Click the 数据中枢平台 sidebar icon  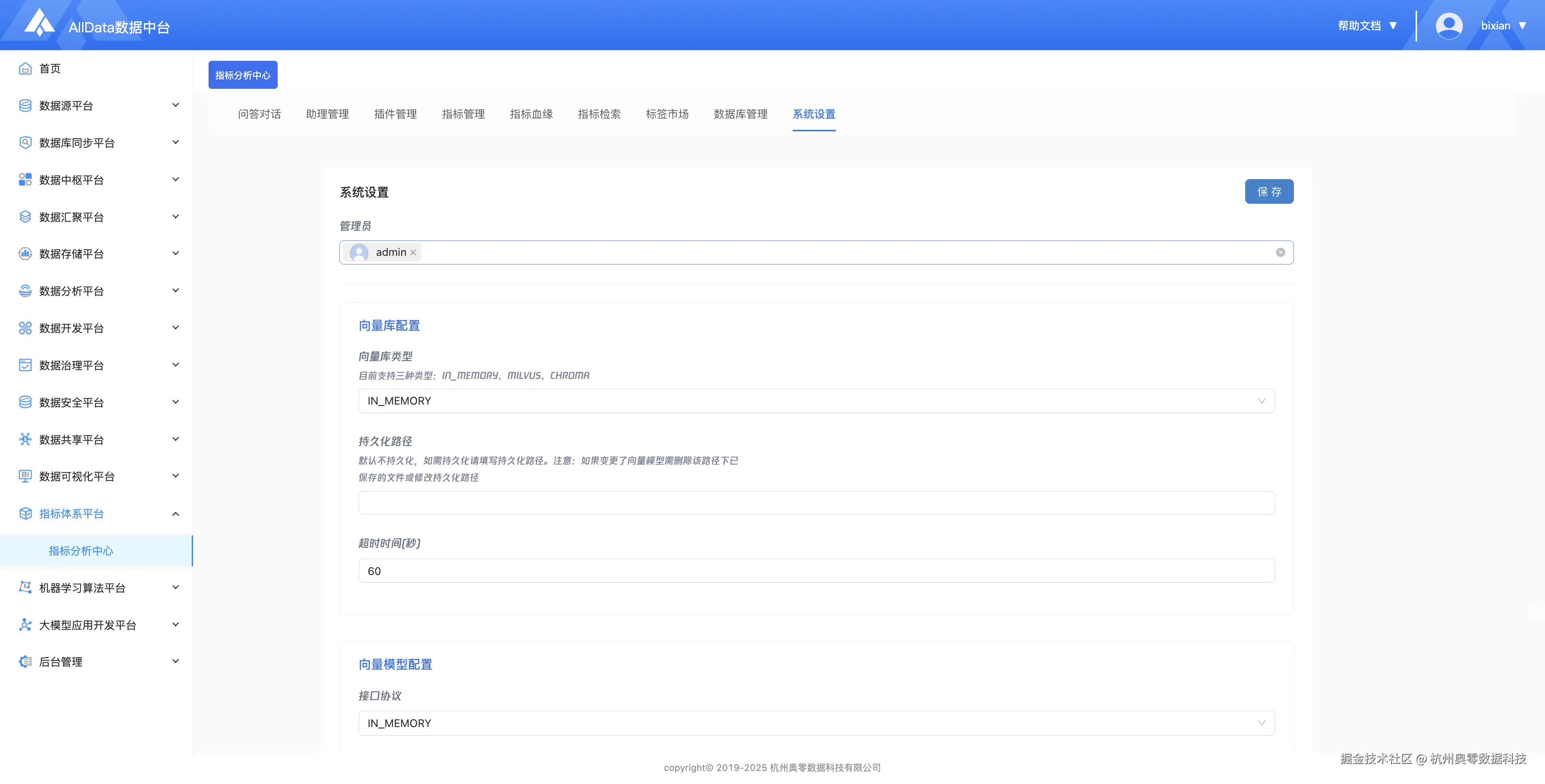[25, 180]
